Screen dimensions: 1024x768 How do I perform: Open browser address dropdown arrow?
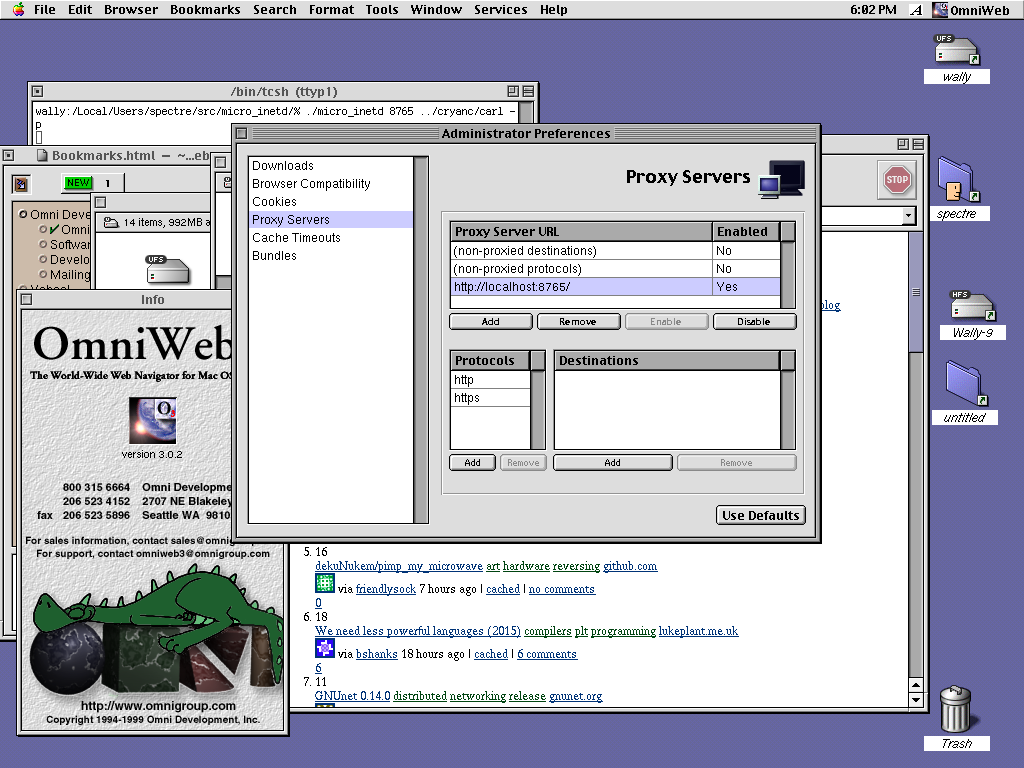(908, 215)
